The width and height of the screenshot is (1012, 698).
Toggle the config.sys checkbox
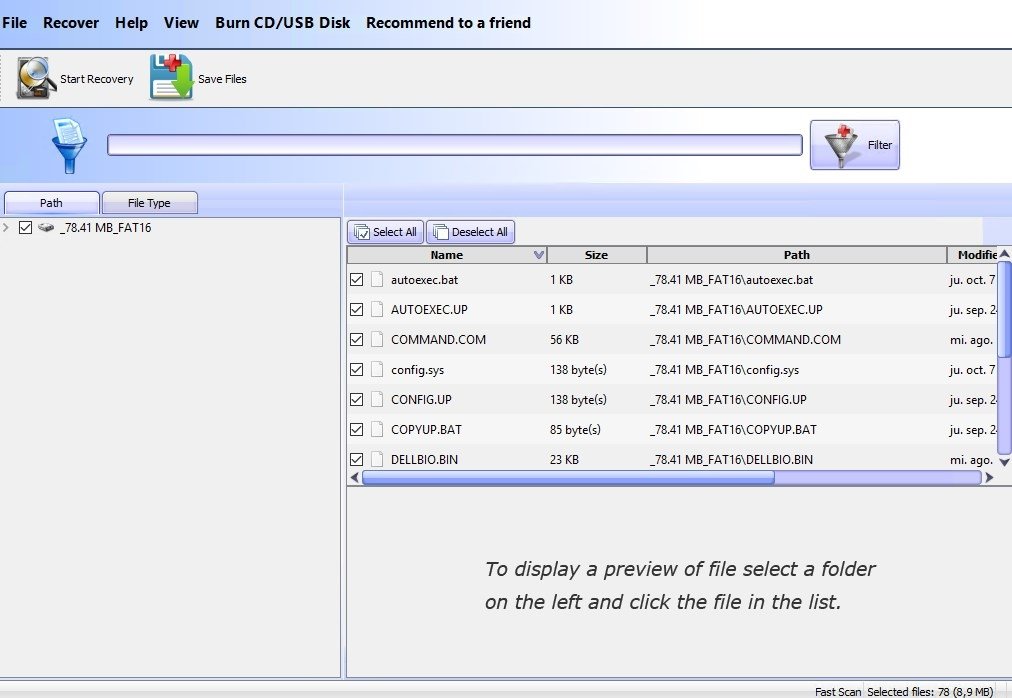[x=356, y=369]
